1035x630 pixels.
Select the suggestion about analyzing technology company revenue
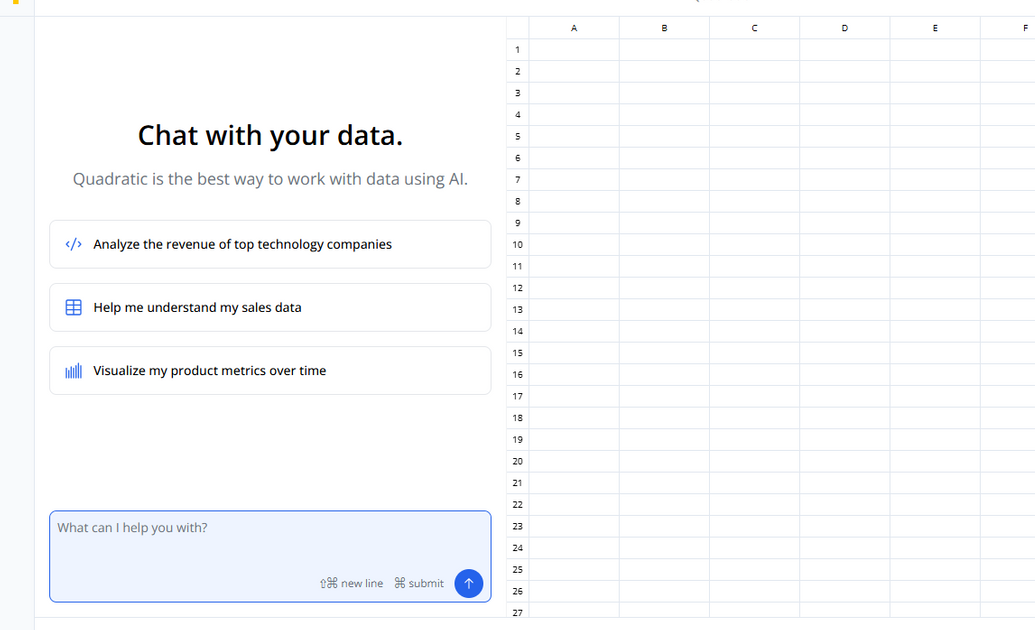[x=270, y=243]
